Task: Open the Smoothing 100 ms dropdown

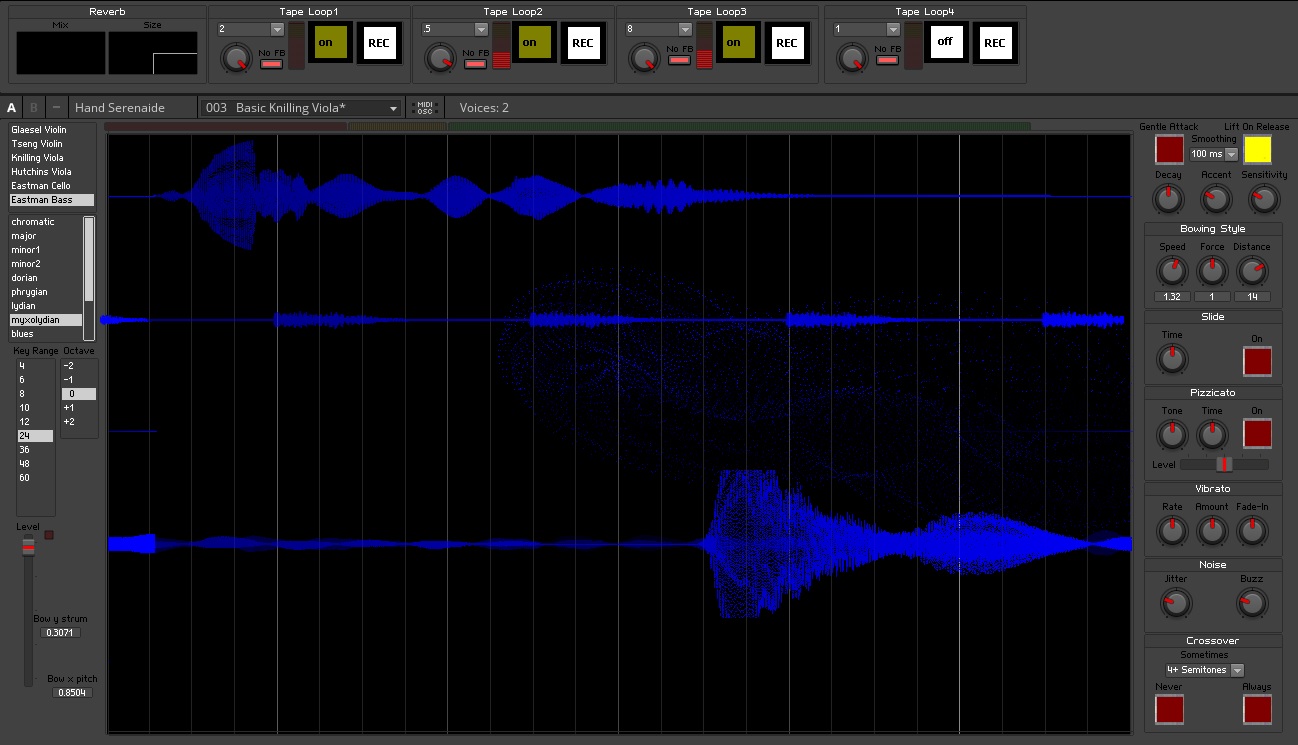Action: point(1212,153)
